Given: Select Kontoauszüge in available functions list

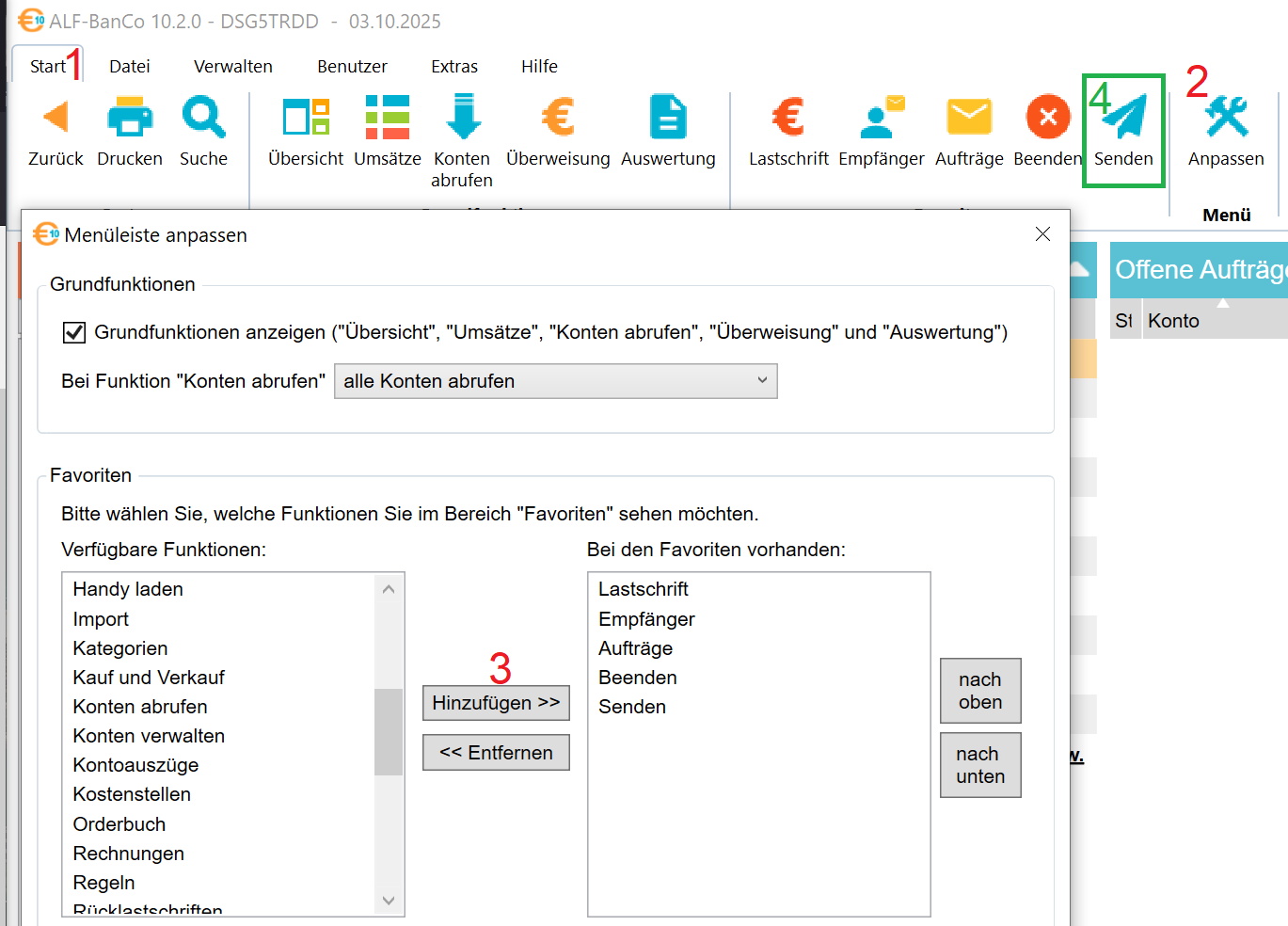Looking at the screenshot, I should tap(135, 765).
